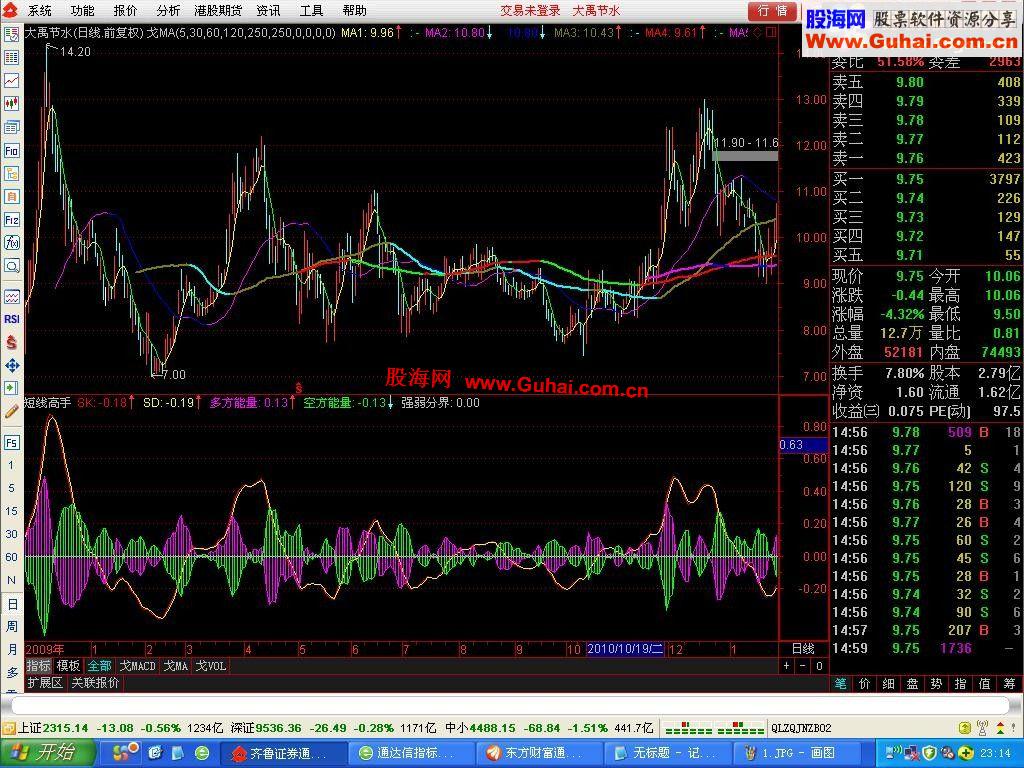The height and width of the screenshot is (768, 1024).
Task: Open the colored quote grid icon in sidebar
Action: [11, 58]
